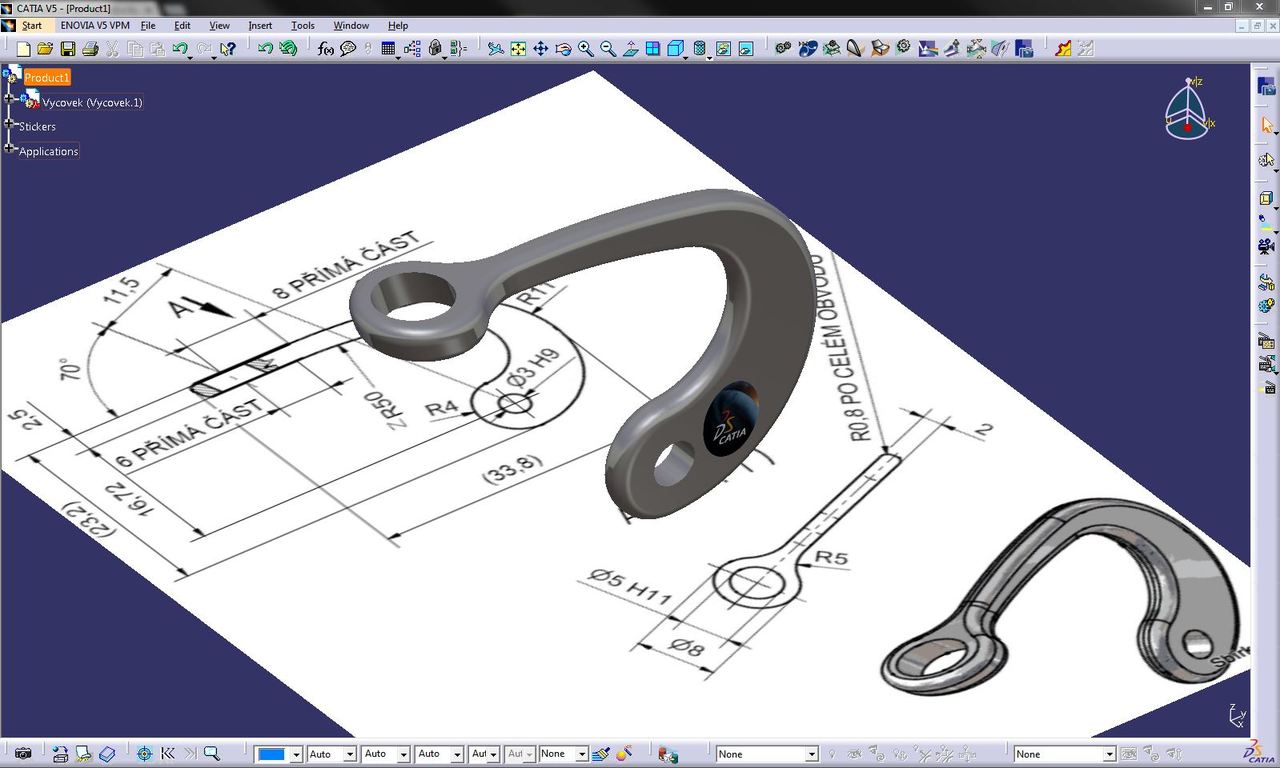Select the Pan tool with four arrows

coord(541,48)
